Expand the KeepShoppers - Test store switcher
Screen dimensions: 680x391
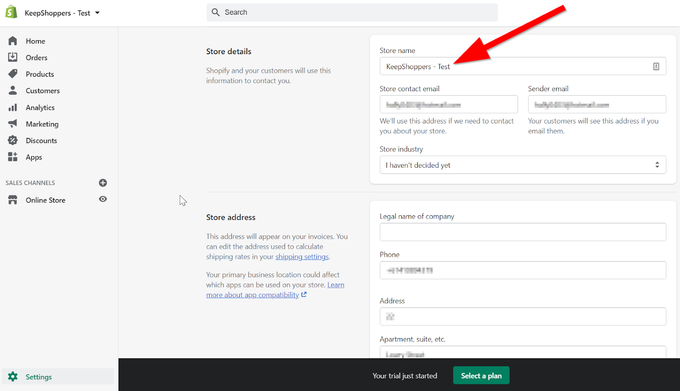[x=62, y=13]
